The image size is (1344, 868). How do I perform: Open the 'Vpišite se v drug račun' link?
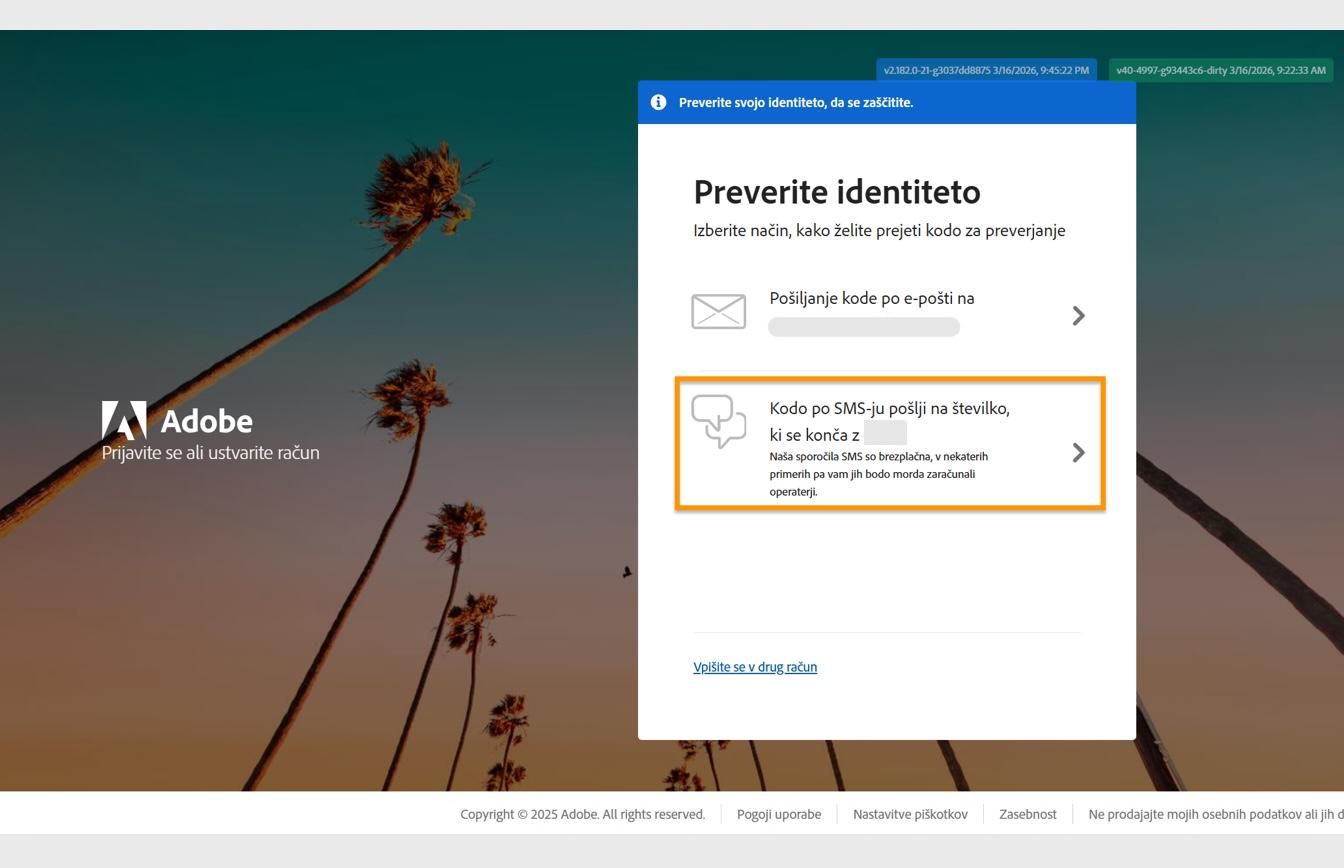click(x=755, y=666)
